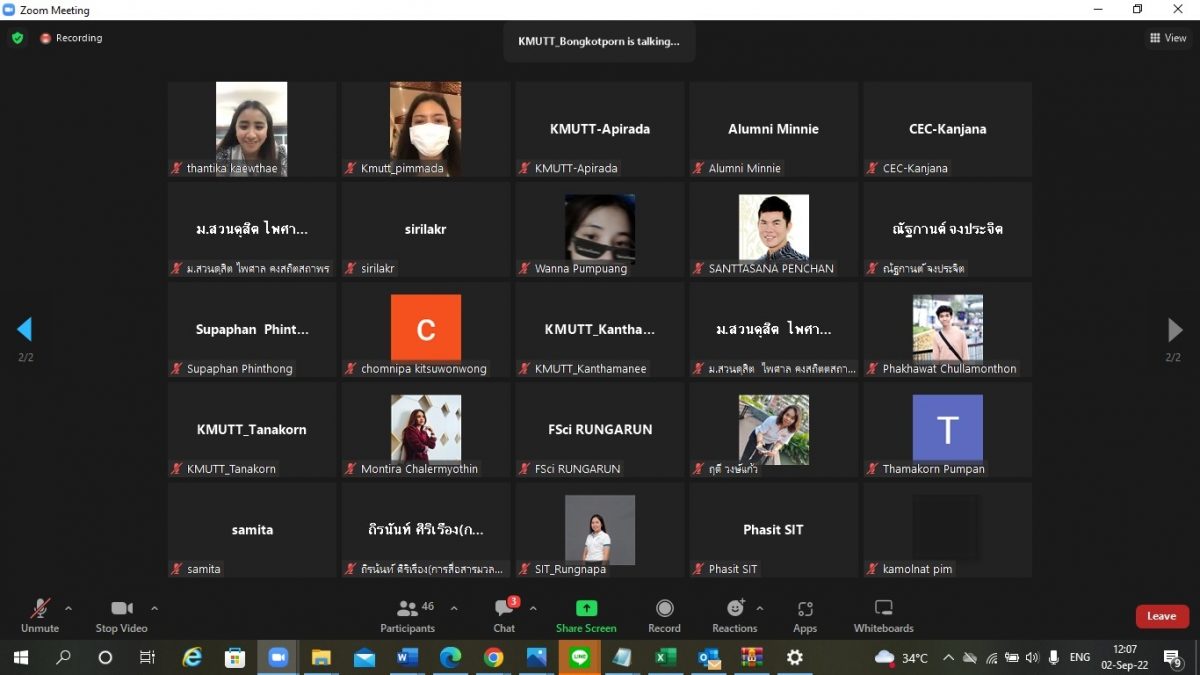Viewport: 1200px width, 675px height.
Task: Go to next gallery page arrow
Action: pyautogui.click(x=1175, y=329)
